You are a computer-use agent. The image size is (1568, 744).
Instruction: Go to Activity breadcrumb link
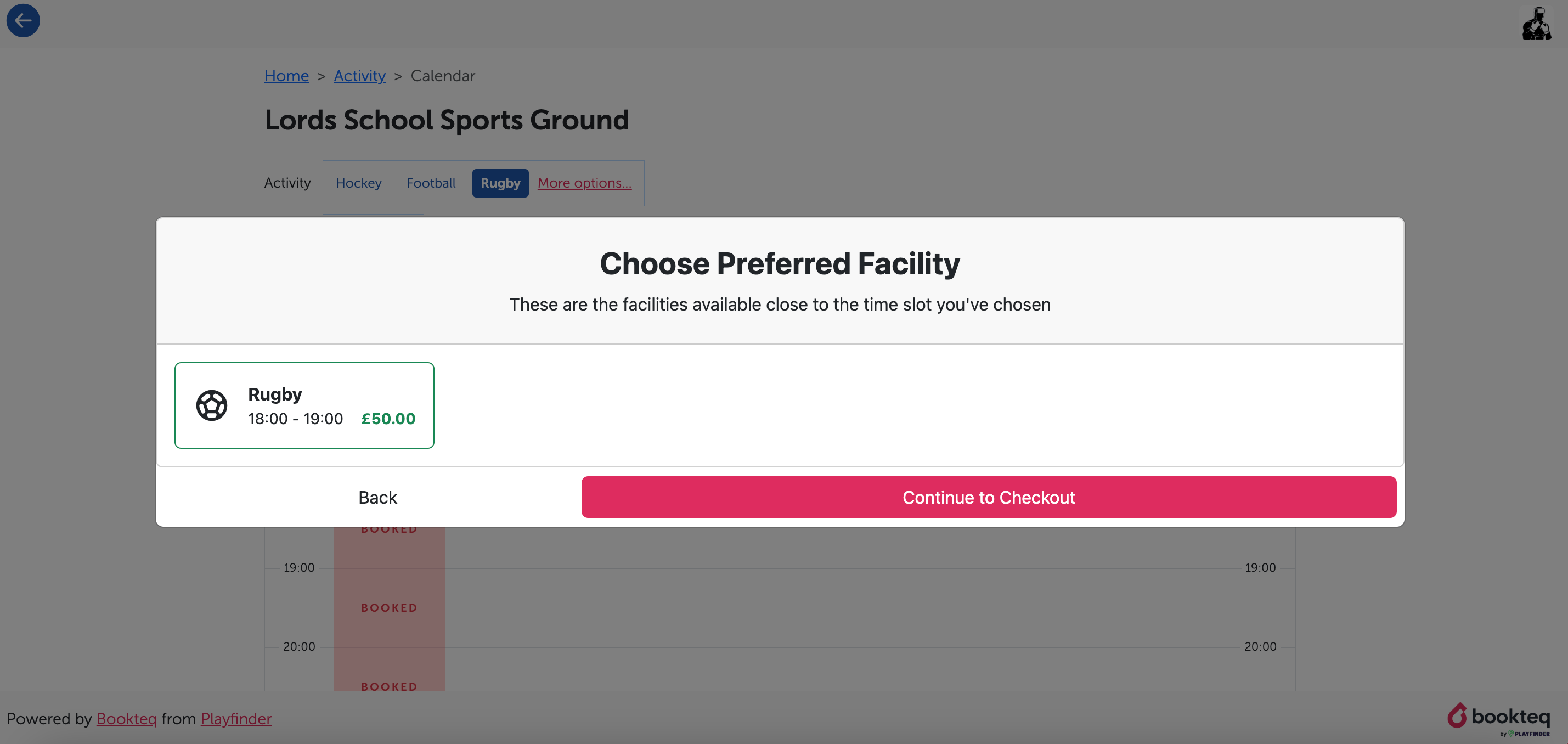[x=360, y=76]
